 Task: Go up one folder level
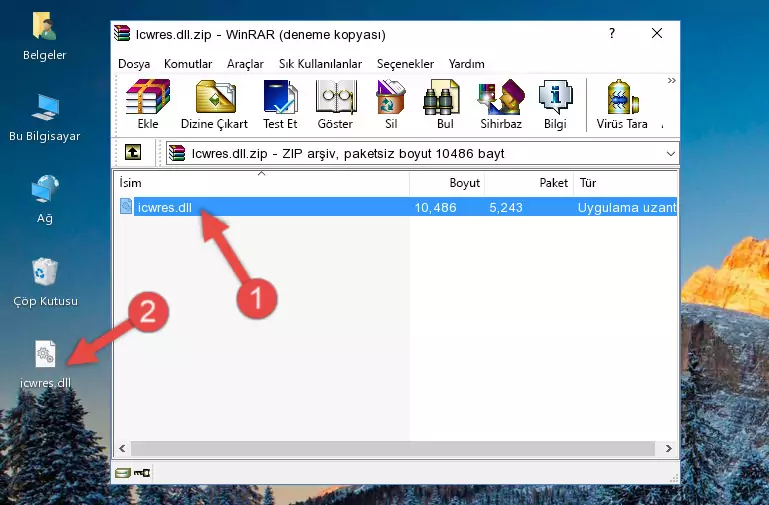coord(133,152)
